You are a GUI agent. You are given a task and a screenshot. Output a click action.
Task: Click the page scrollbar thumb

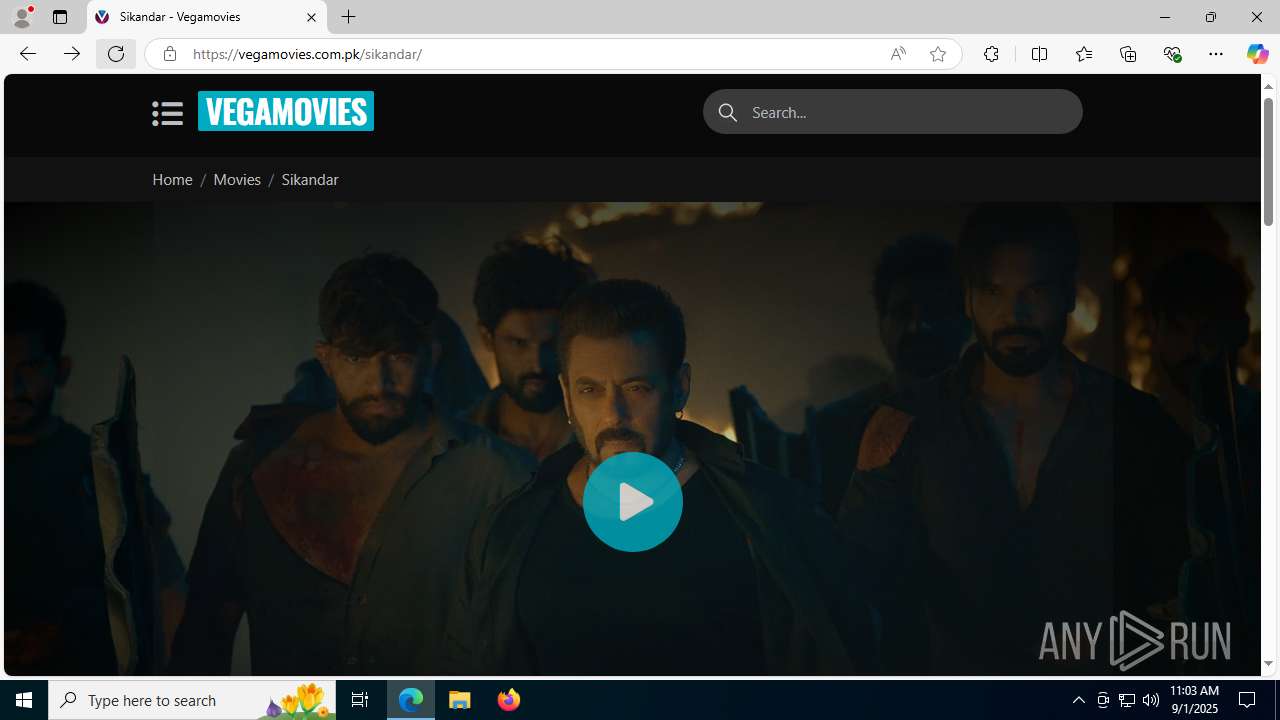tap(1268, 162)
